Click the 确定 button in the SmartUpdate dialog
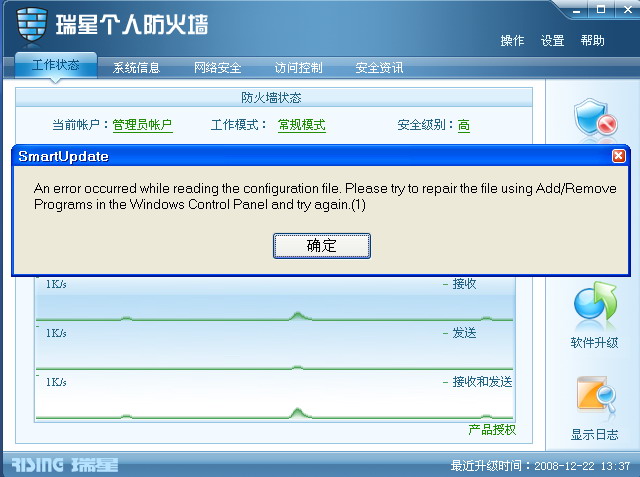 (322, 246)
